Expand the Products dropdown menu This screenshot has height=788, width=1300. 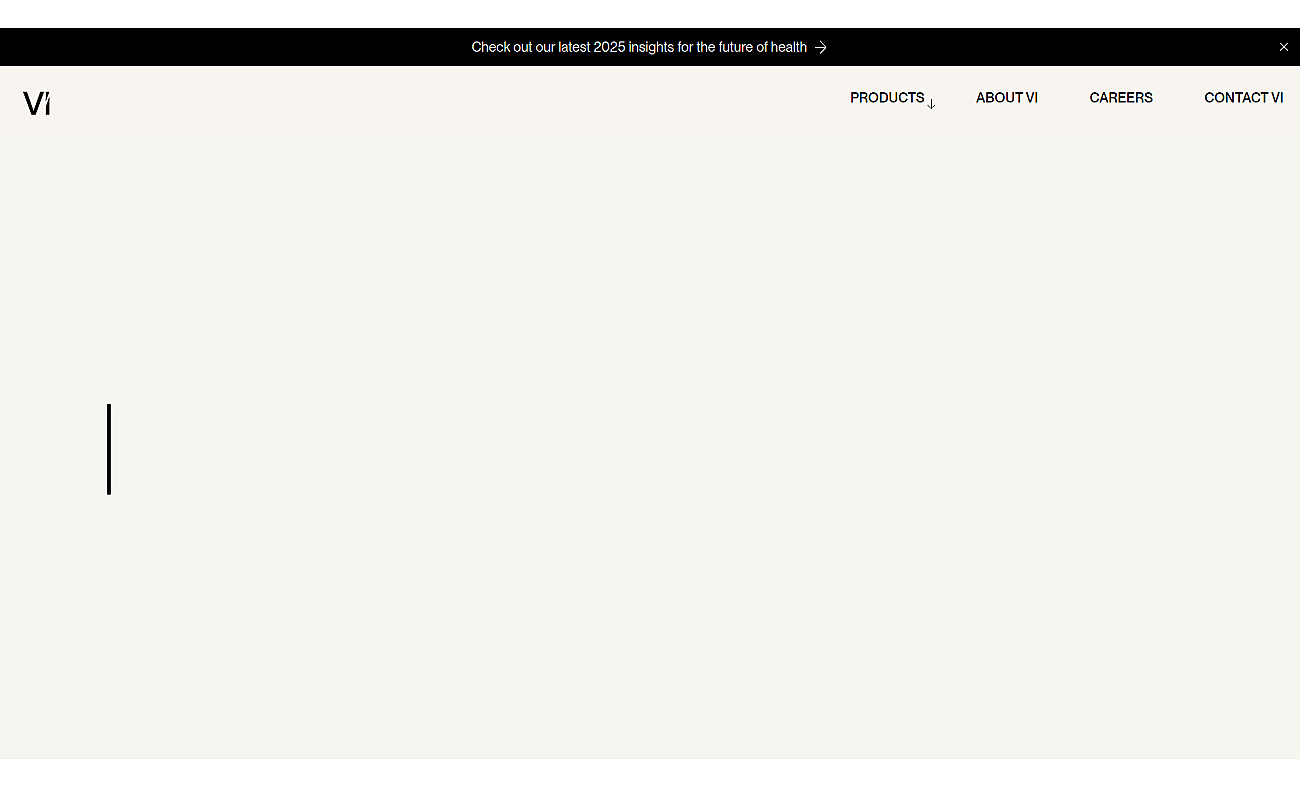point(892,98)
